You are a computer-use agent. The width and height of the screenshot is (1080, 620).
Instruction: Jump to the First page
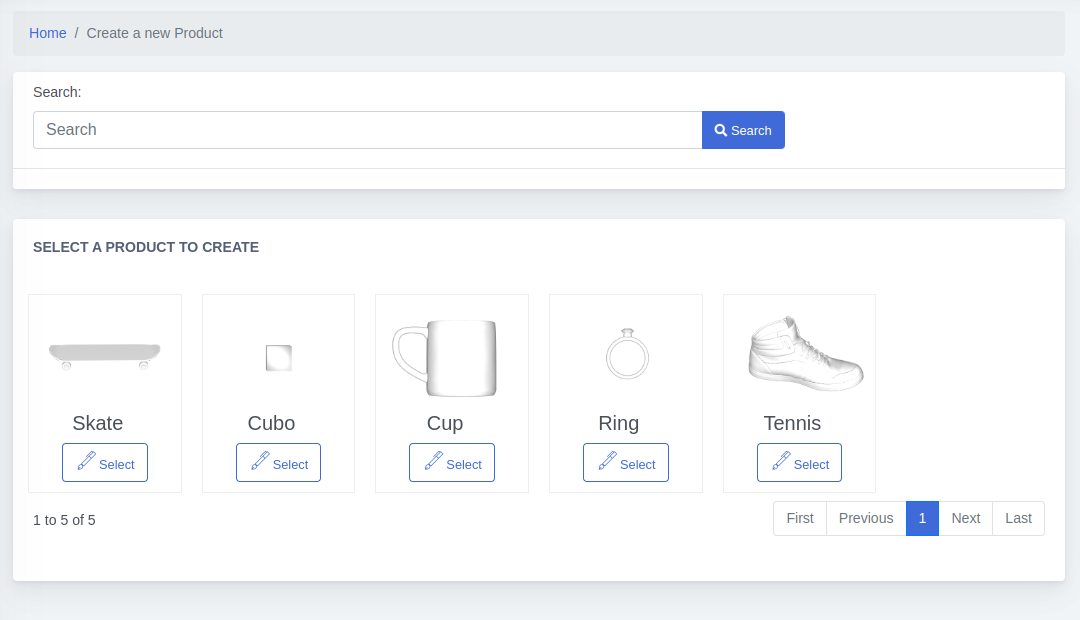tap(800, 518)
